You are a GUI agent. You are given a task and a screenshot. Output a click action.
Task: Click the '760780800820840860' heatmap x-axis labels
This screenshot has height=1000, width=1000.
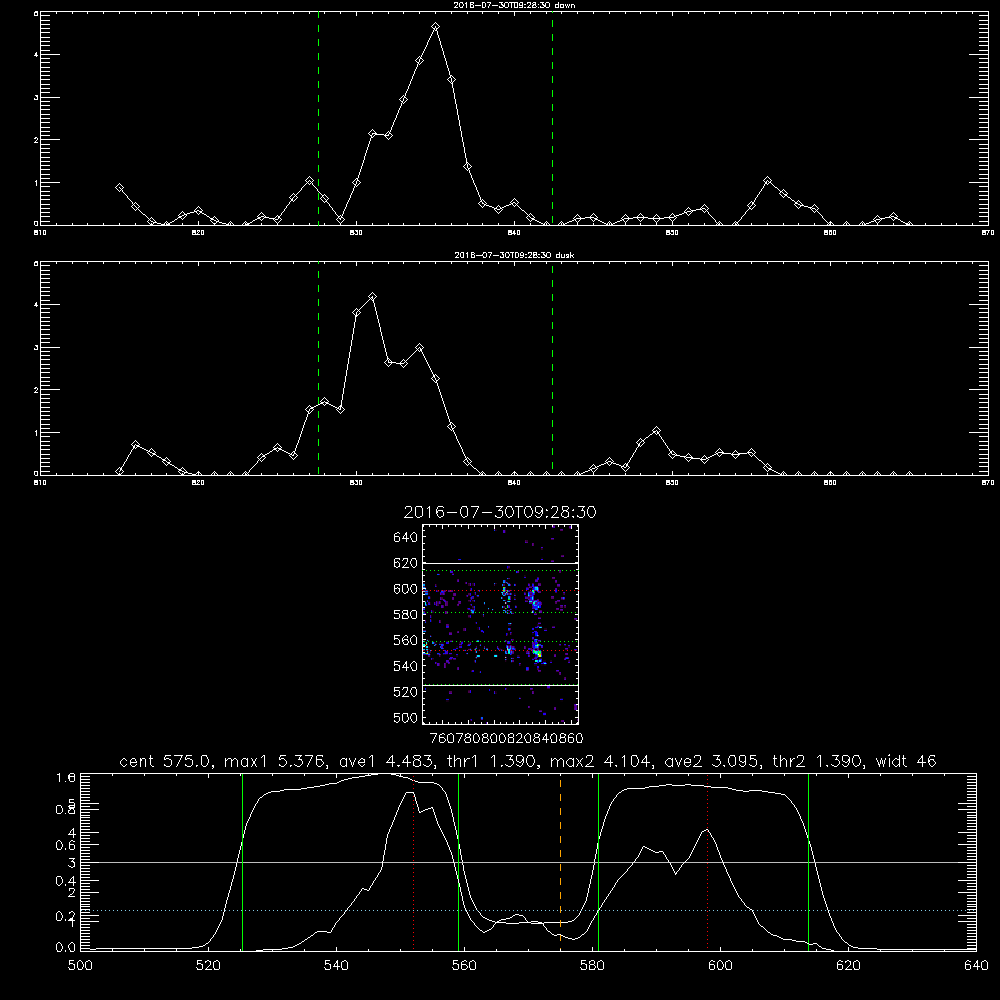pos(506,739)
